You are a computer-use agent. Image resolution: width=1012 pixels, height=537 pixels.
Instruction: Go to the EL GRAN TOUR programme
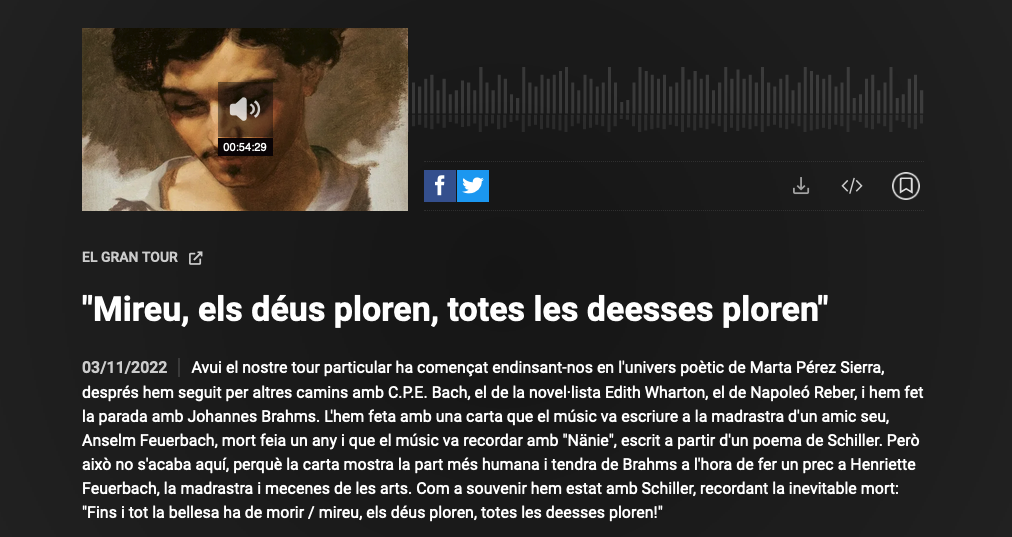(130, 258)
